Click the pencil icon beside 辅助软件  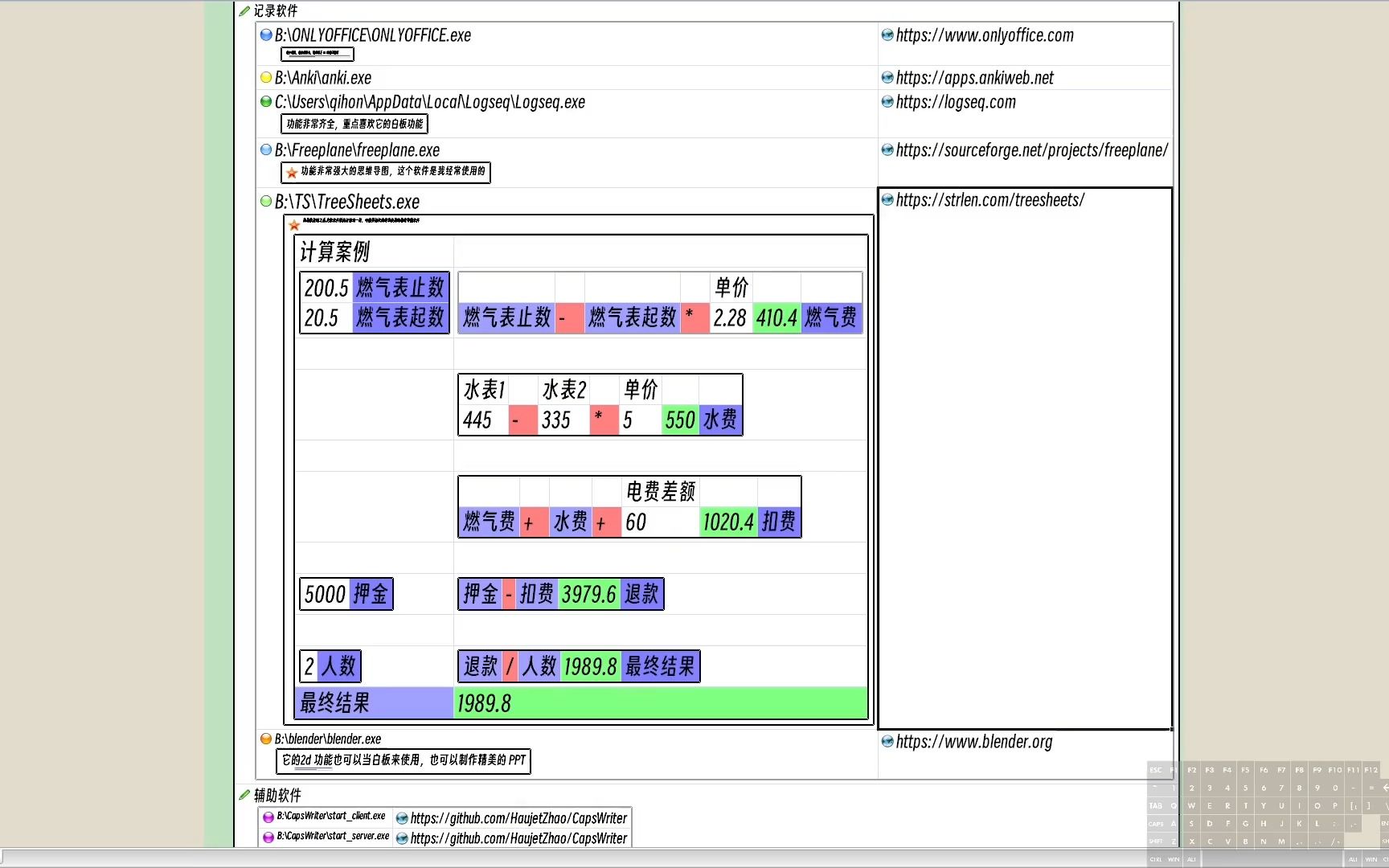[244, 795]
